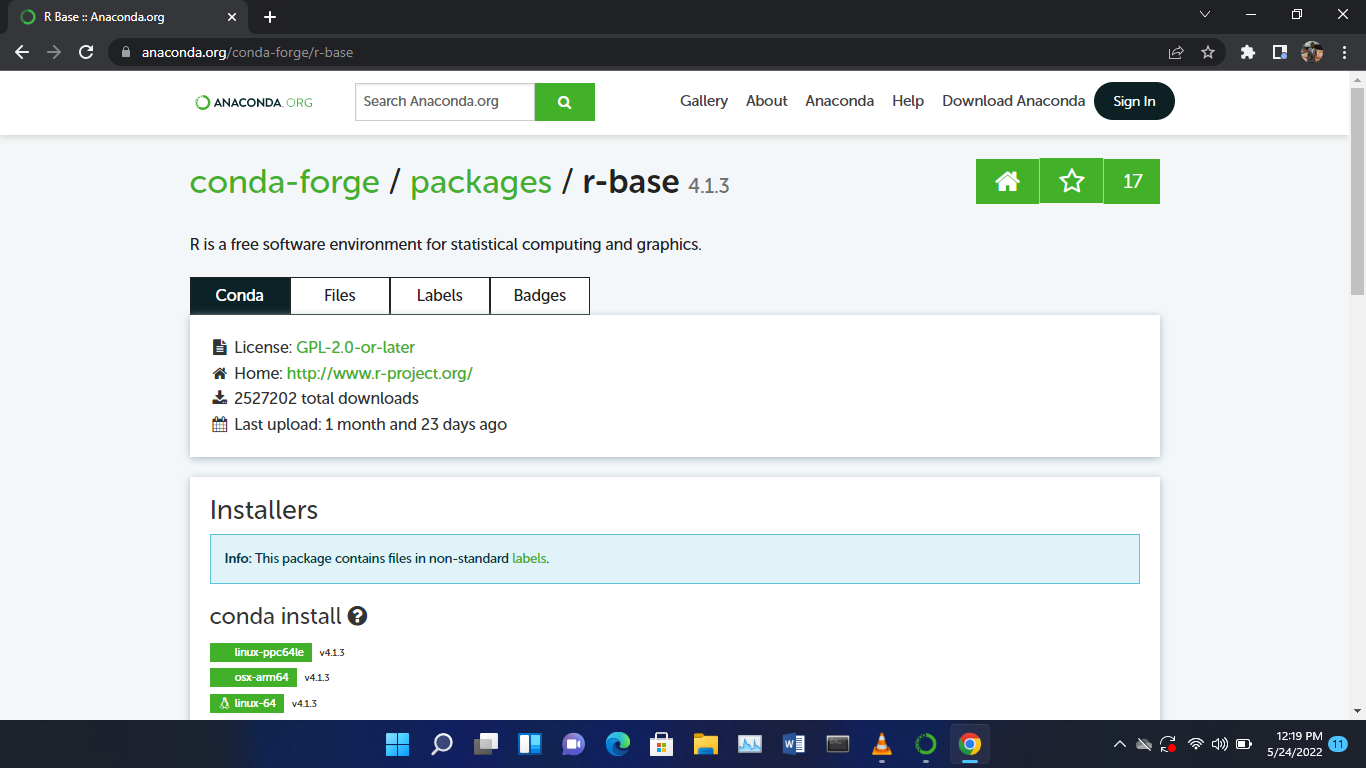Focus the Search Anaconda.org field
The image size is (1366, 768).
click(x=445, y=102)
